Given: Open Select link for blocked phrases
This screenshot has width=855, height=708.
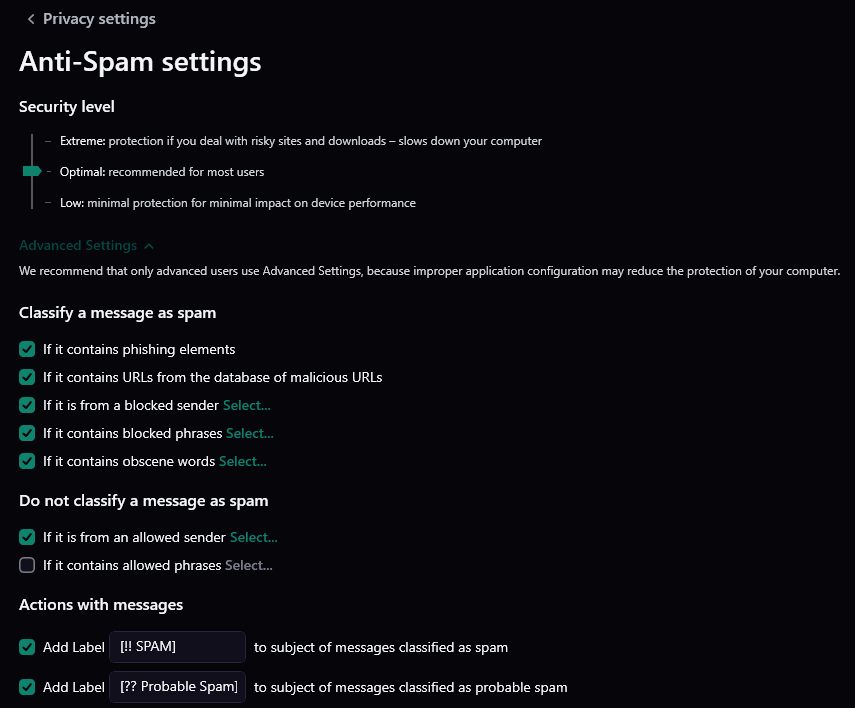Looking at the screenshot, I should coord(249,433).
